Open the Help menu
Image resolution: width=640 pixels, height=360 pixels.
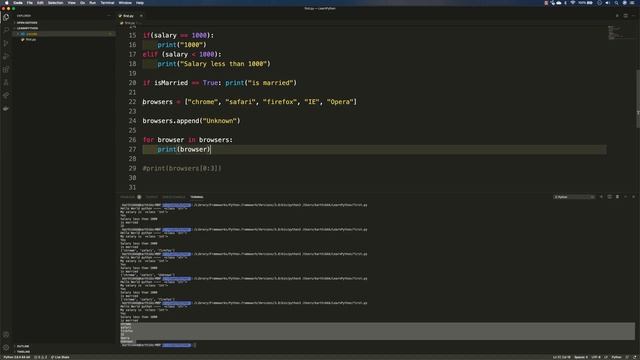click(x=140, y=3)
